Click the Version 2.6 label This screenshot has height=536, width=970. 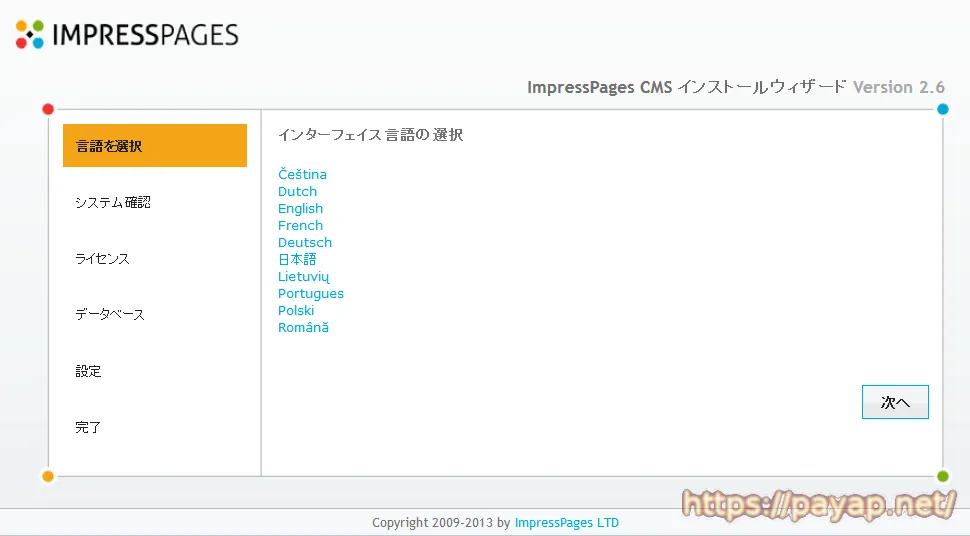(899, 87)
